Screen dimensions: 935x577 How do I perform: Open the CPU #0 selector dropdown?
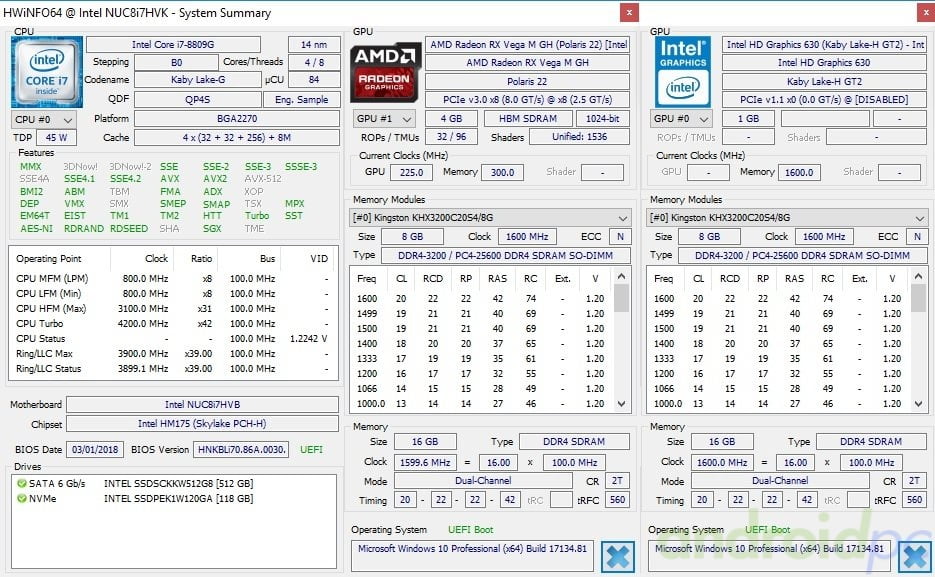tap(42, 119)
